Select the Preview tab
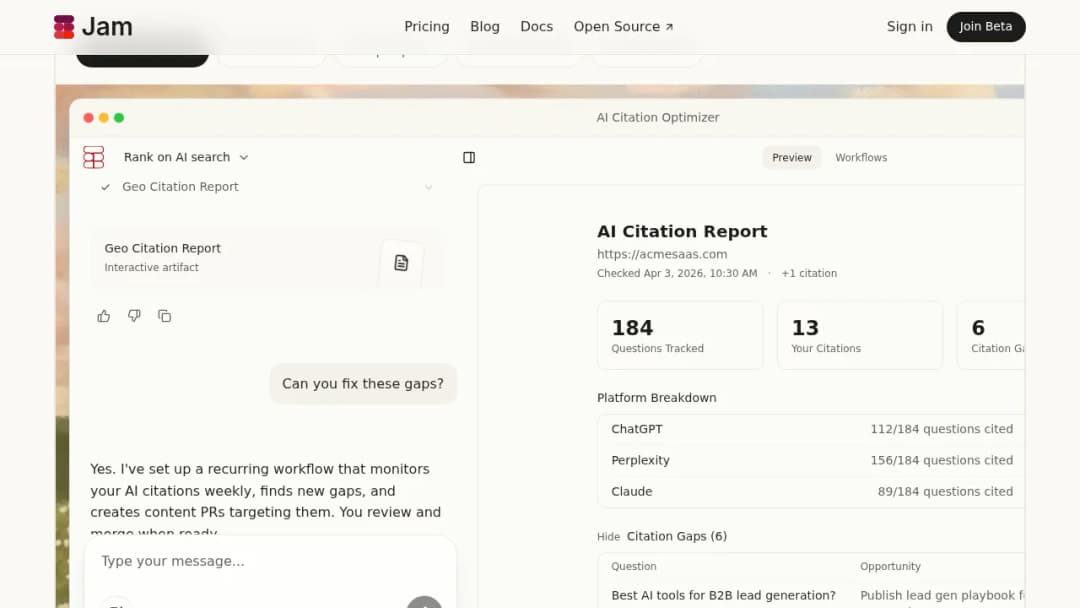The image size is (1080, 608). pyautogui.click(x=791, y=158)
